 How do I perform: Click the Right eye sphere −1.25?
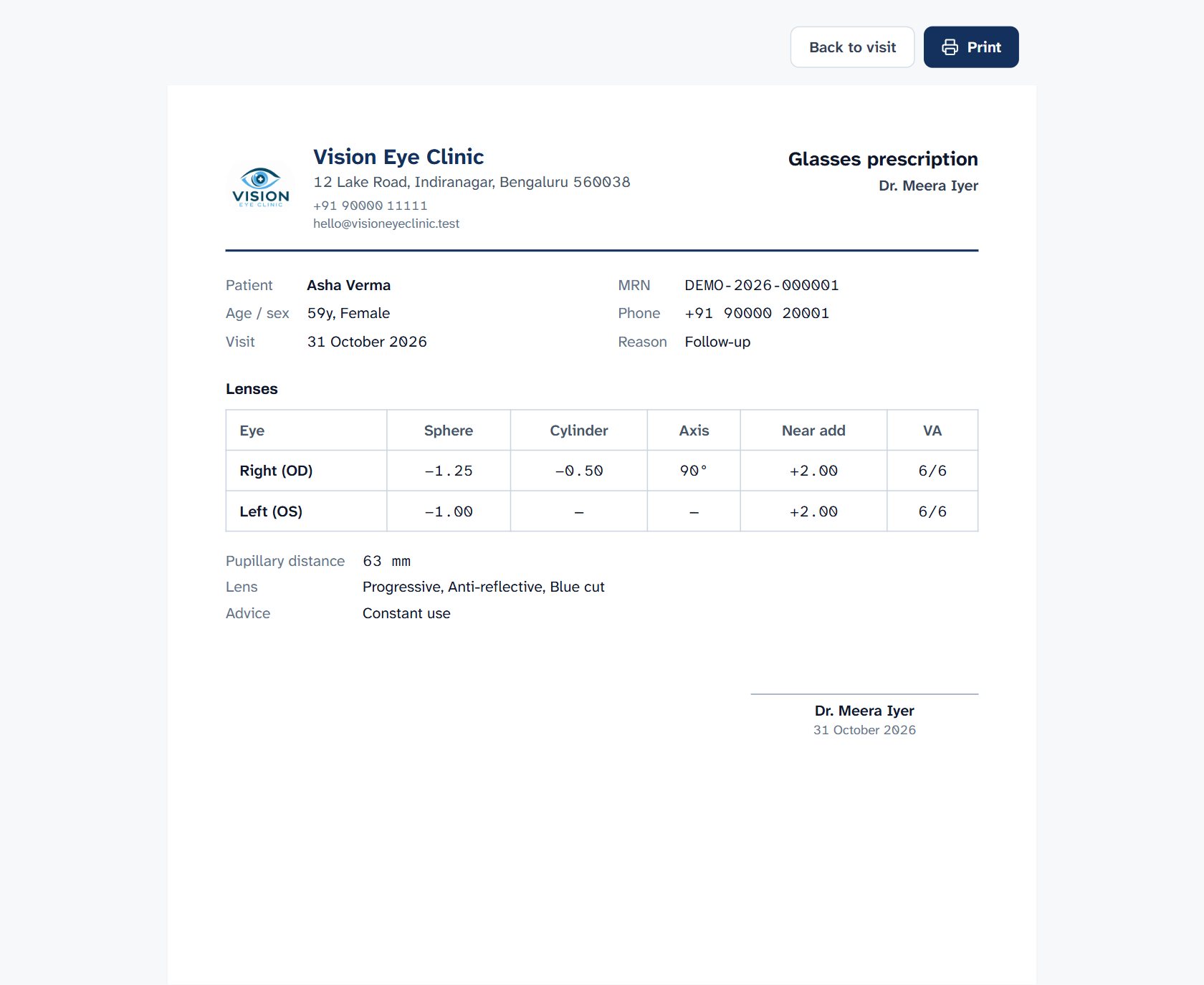point(449,471)
